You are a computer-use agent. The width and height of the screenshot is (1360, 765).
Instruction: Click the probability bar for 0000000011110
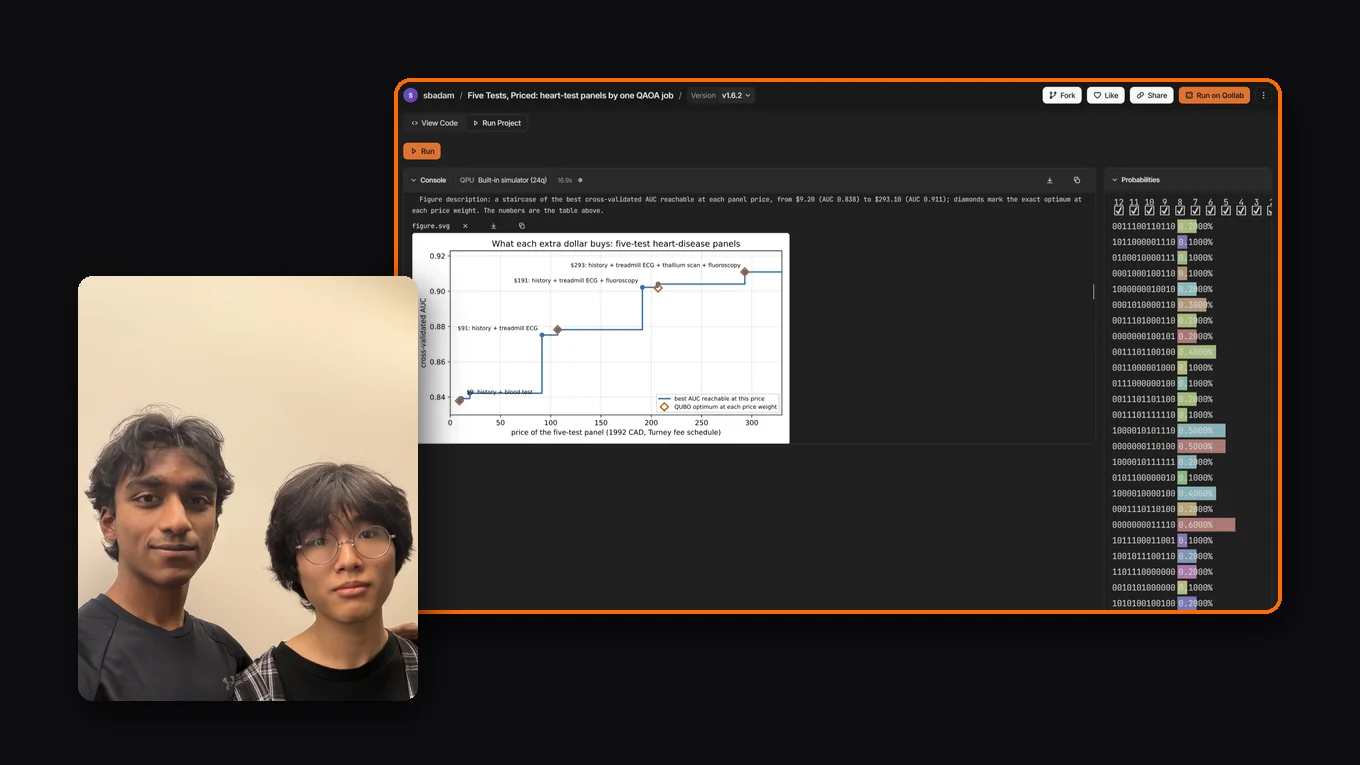(x=1206, y=525)
